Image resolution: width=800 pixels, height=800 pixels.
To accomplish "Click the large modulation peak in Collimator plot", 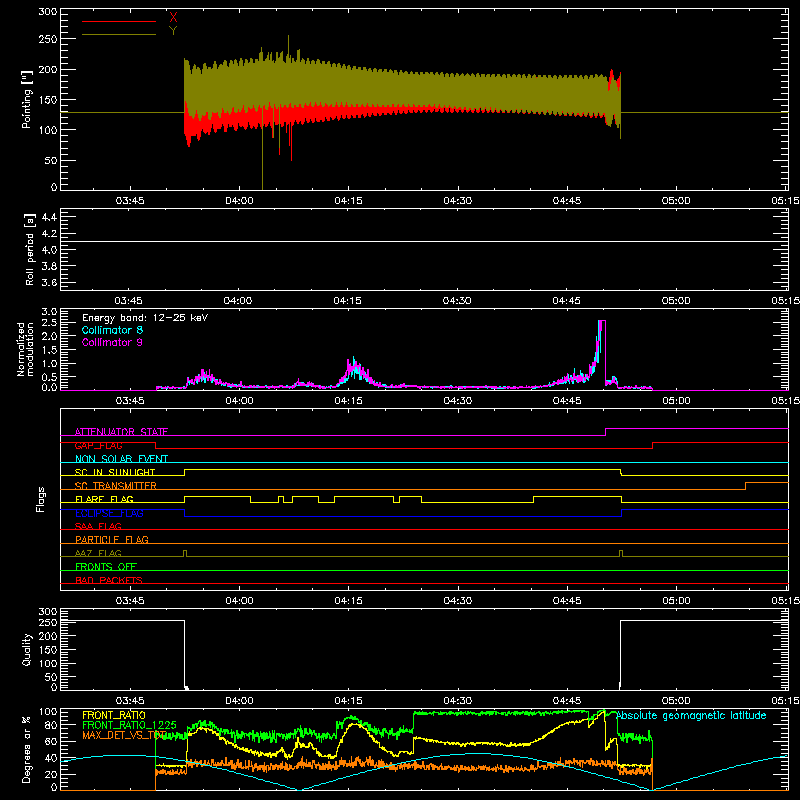I will coord(602,352).
